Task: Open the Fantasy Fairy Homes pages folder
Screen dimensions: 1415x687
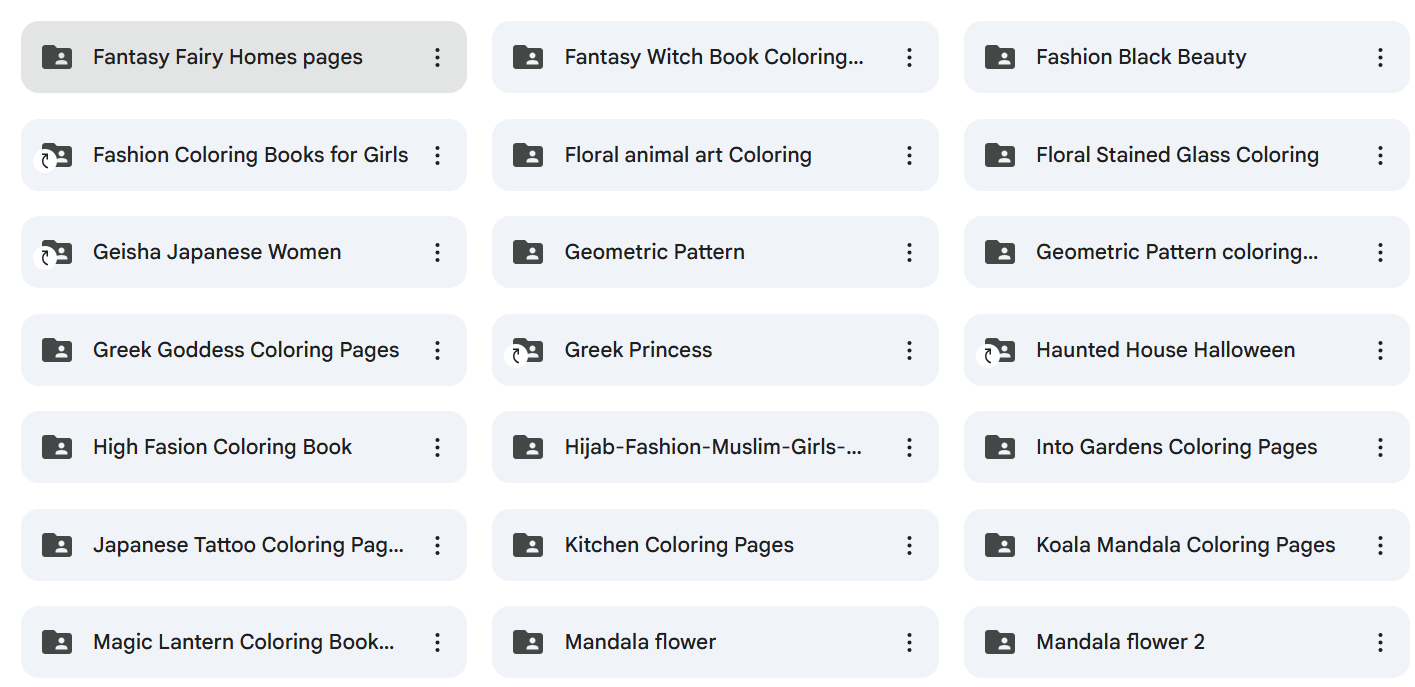Action: pyautogui.click(x=227, y=57)
